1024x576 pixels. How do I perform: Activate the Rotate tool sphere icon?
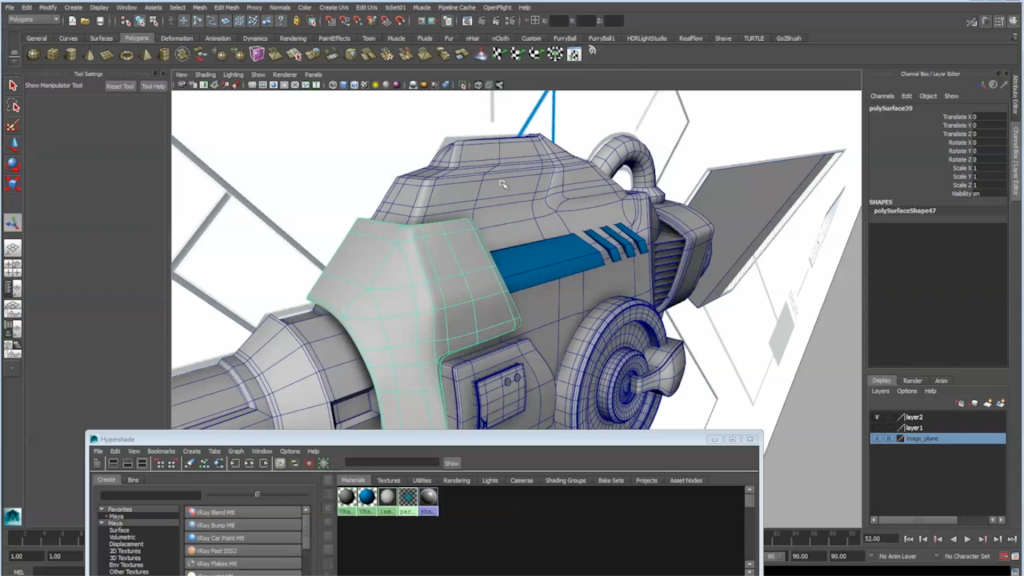pos(12,164)
